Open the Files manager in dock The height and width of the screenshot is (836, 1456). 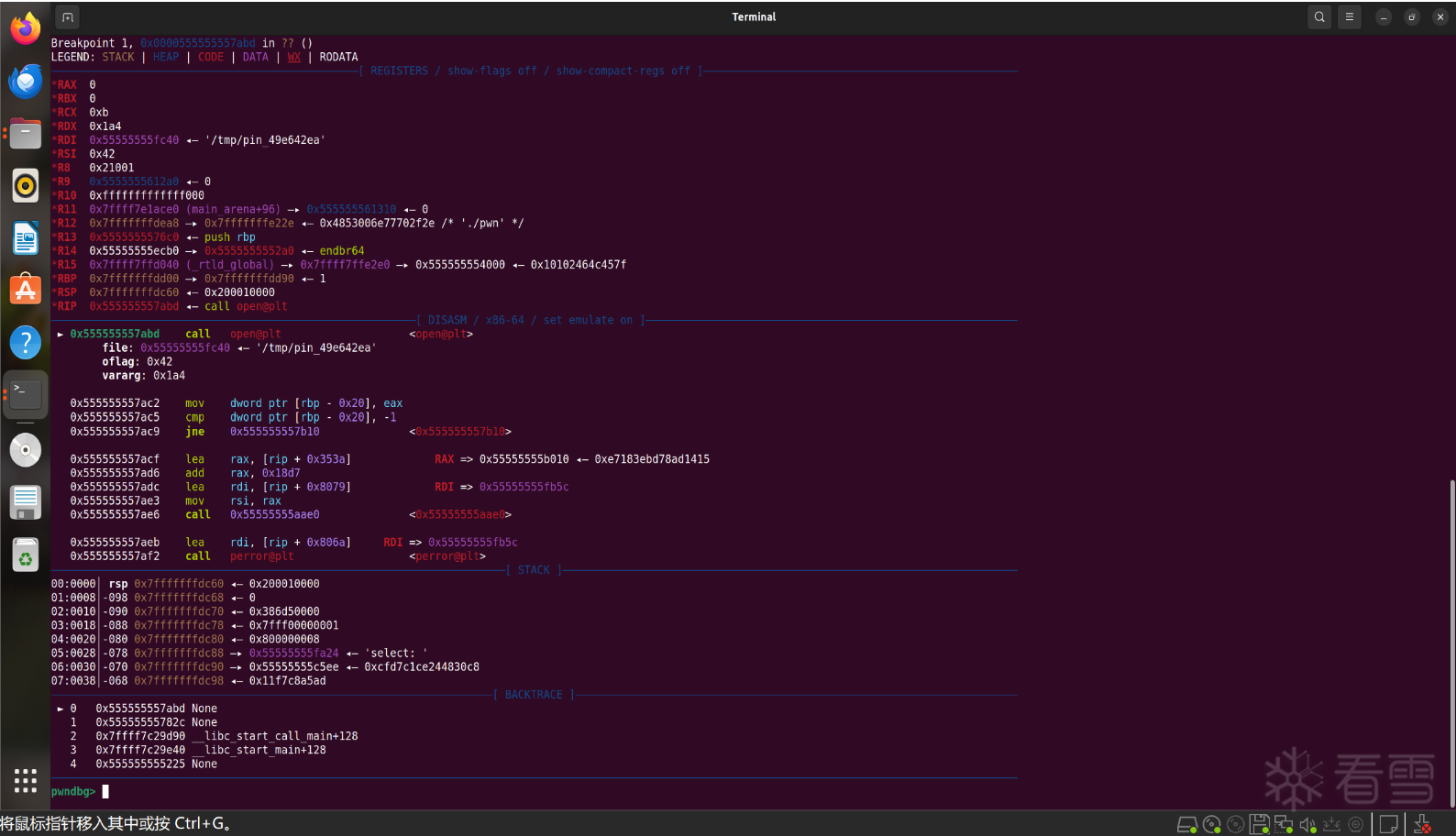click(x=26, y=134)
